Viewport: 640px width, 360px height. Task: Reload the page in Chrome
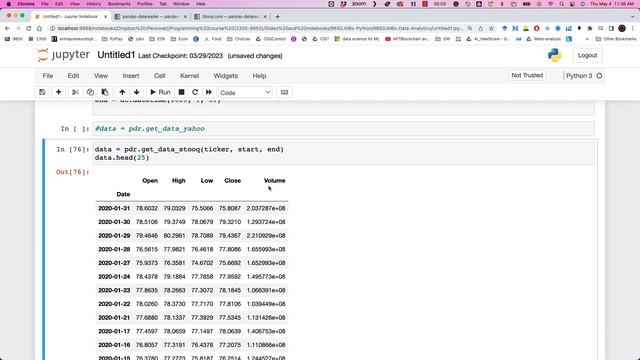tap(29, 28)
